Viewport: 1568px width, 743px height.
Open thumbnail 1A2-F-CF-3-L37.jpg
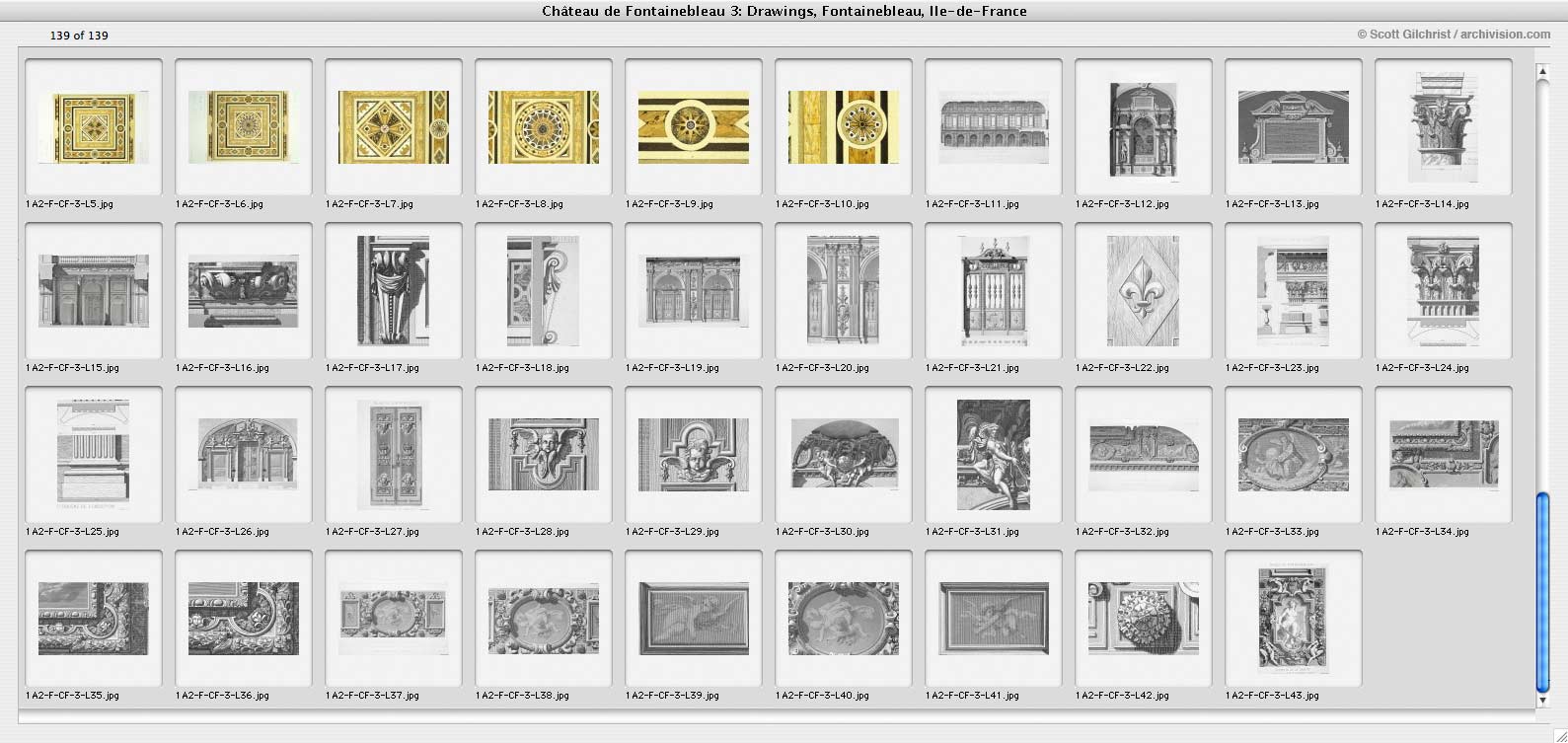pos(394,620)
